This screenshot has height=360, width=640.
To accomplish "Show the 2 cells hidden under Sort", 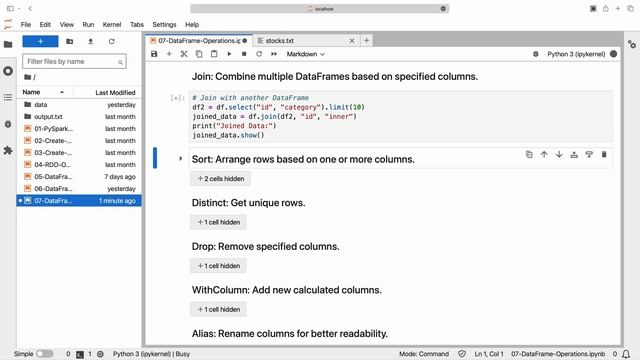I will (x=220, y=179).
